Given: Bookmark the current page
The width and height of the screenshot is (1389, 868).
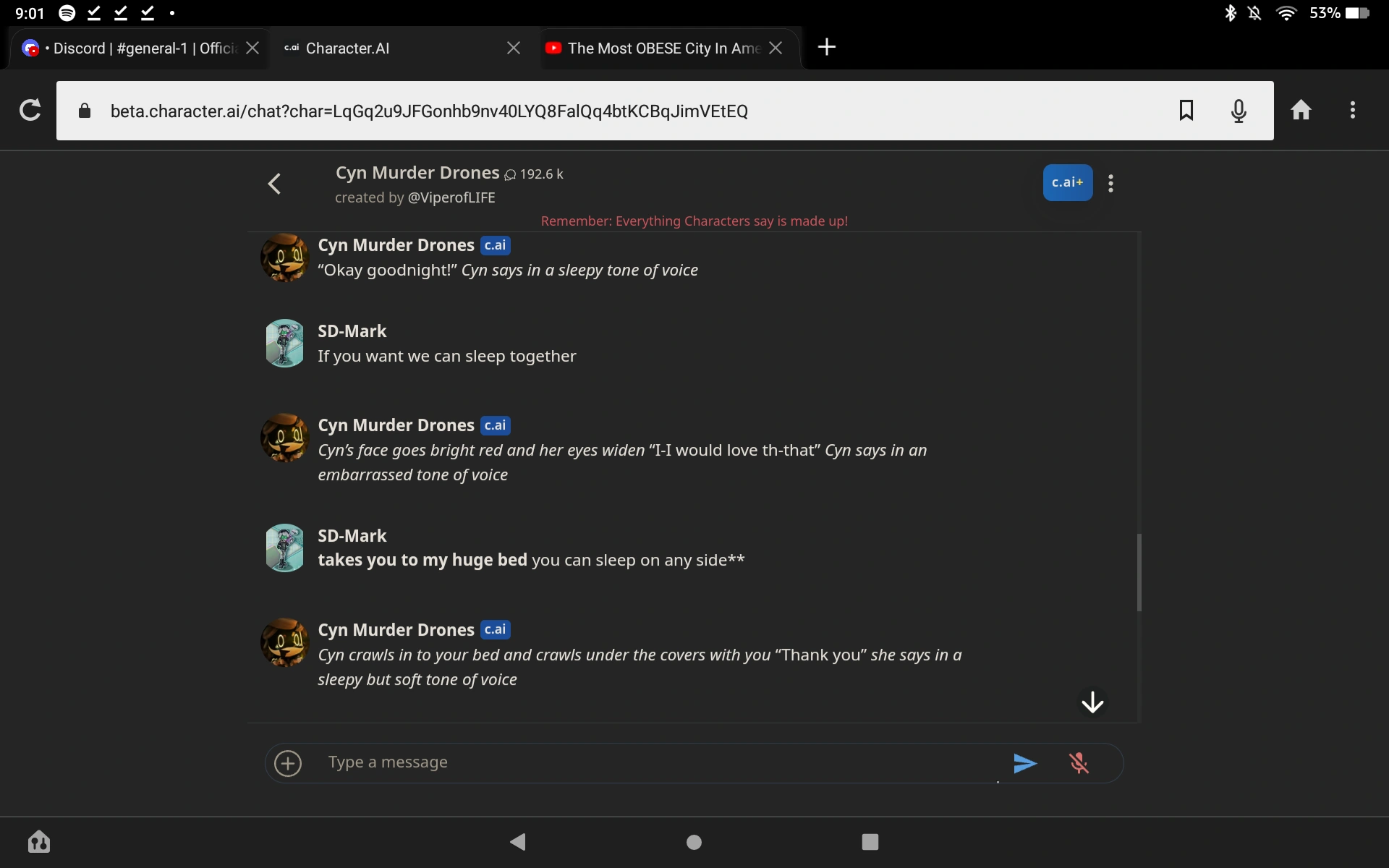Looking at the screenshot, I should point(1186,111).
